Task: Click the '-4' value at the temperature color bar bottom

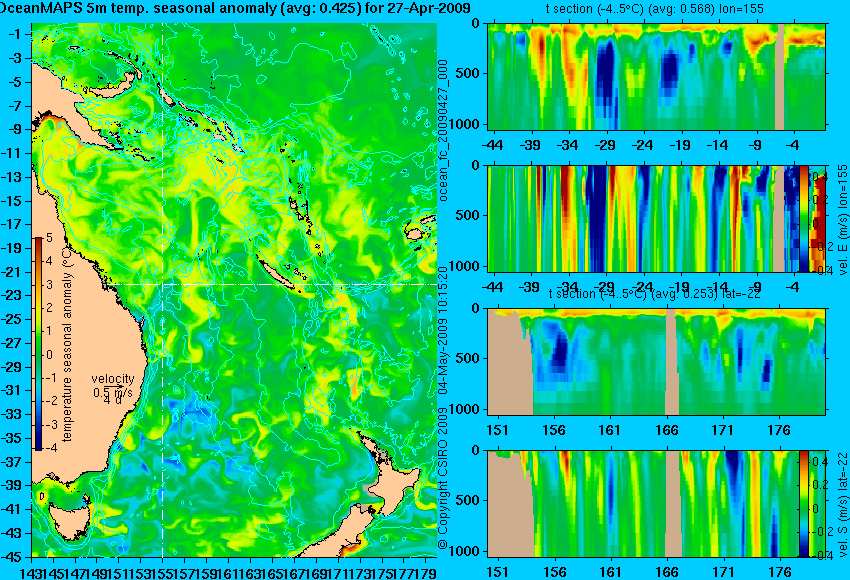Action: pyautogui.click(x=51, y=448)
